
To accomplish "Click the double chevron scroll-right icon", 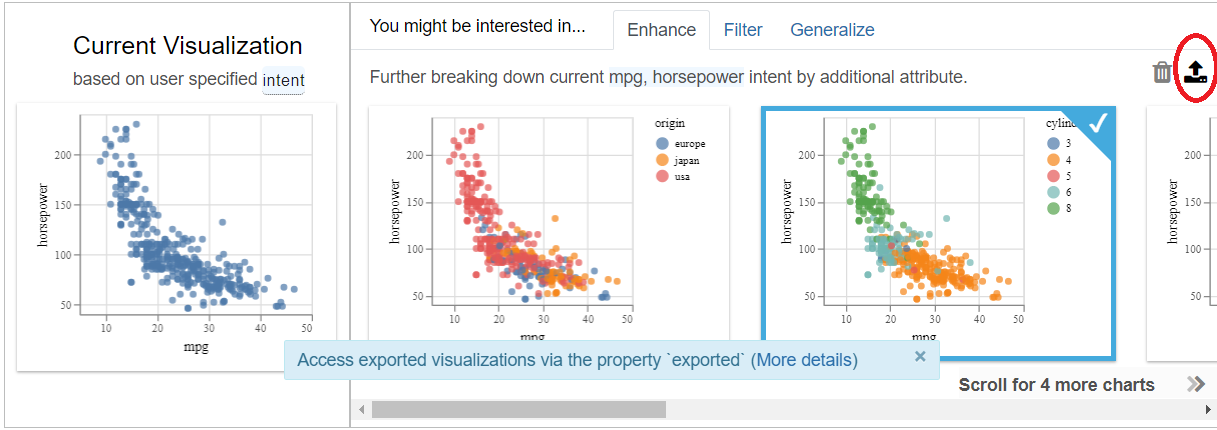I will (1196, 385).
